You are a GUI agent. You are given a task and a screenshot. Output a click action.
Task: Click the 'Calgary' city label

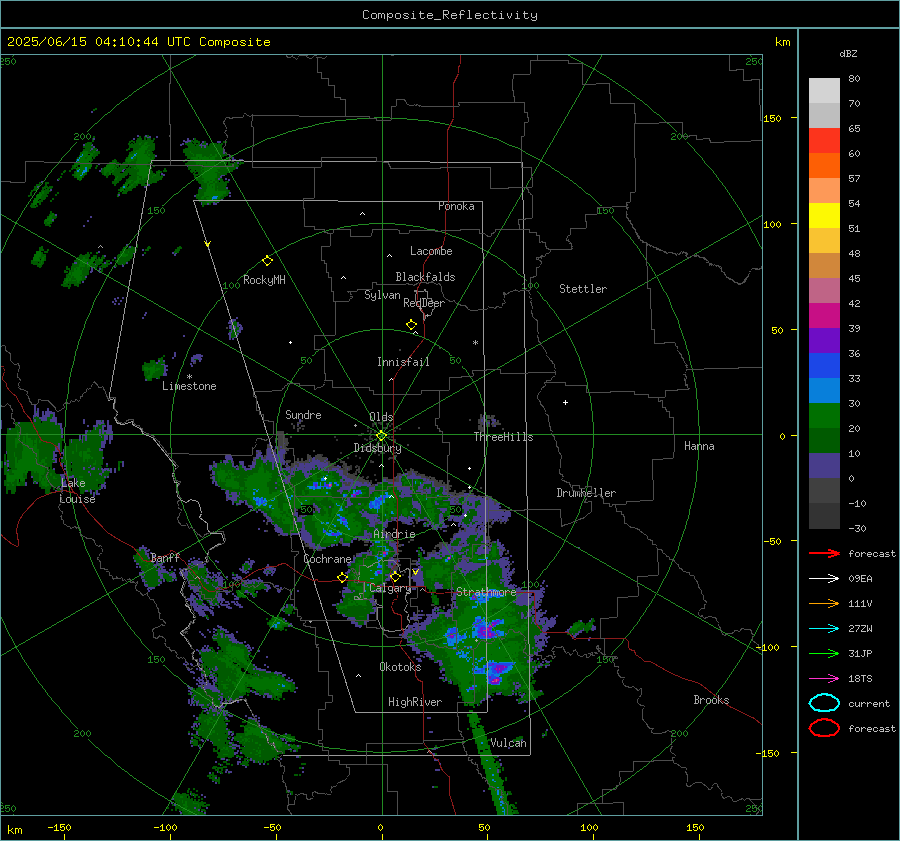[390, 588]
